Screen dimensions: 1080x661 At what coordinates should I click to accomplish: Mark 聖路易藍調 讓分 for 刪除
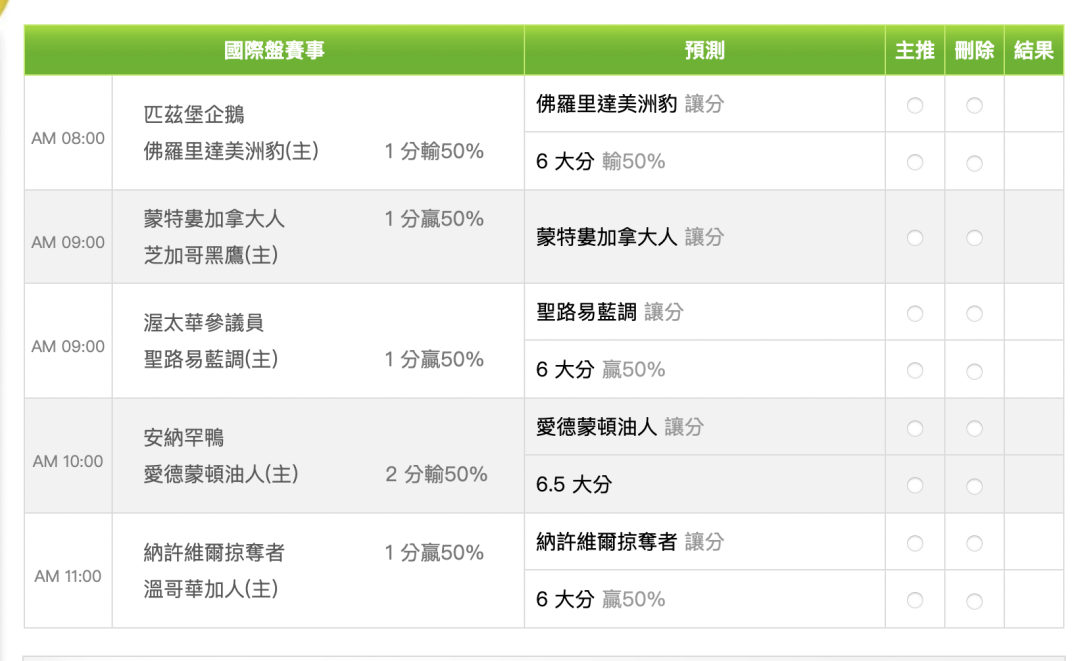pyautogui.click(x=974, y=313)
